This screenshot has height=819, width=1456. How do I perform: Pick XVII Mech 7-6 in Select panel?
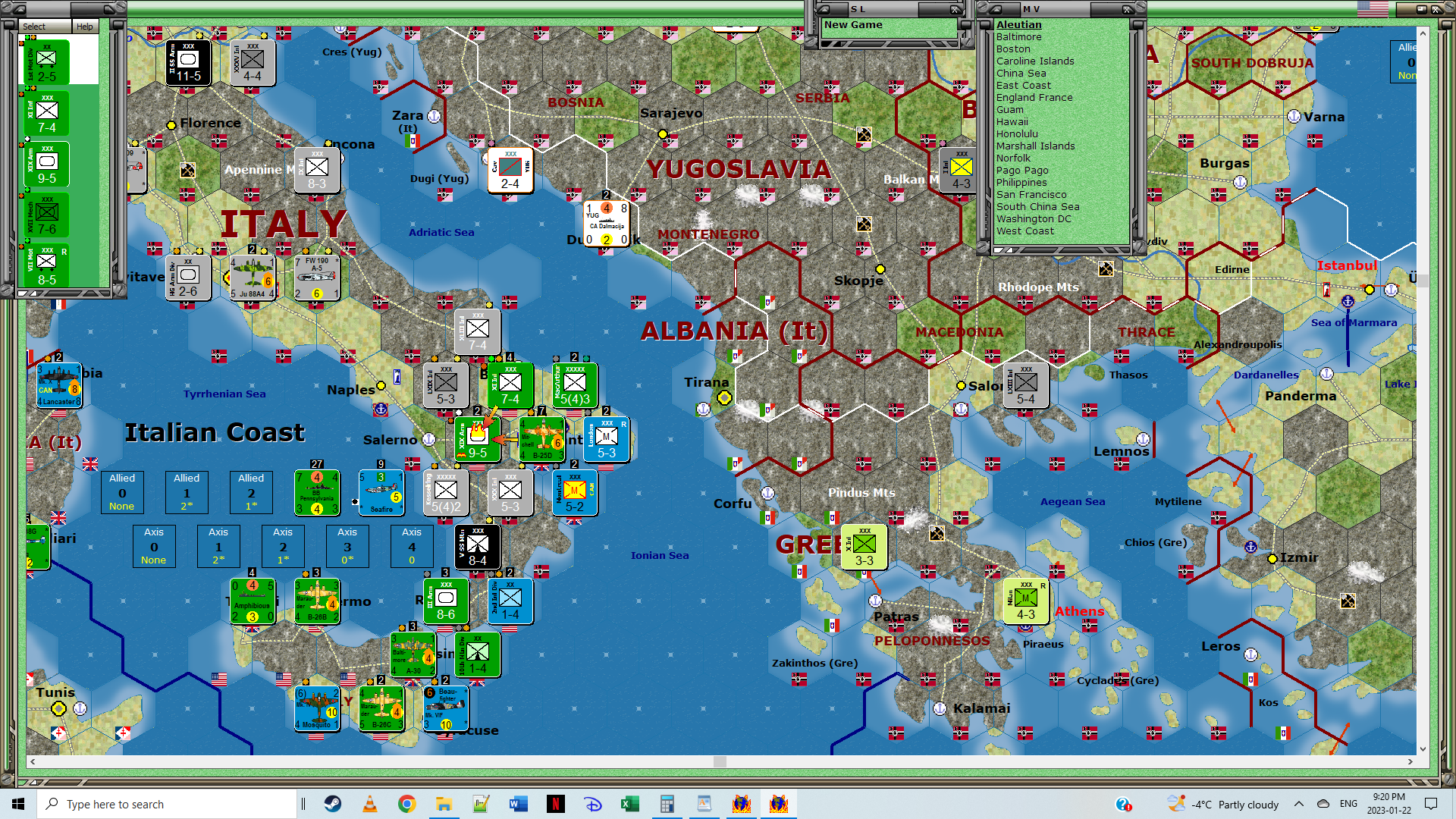coord(47,215)
